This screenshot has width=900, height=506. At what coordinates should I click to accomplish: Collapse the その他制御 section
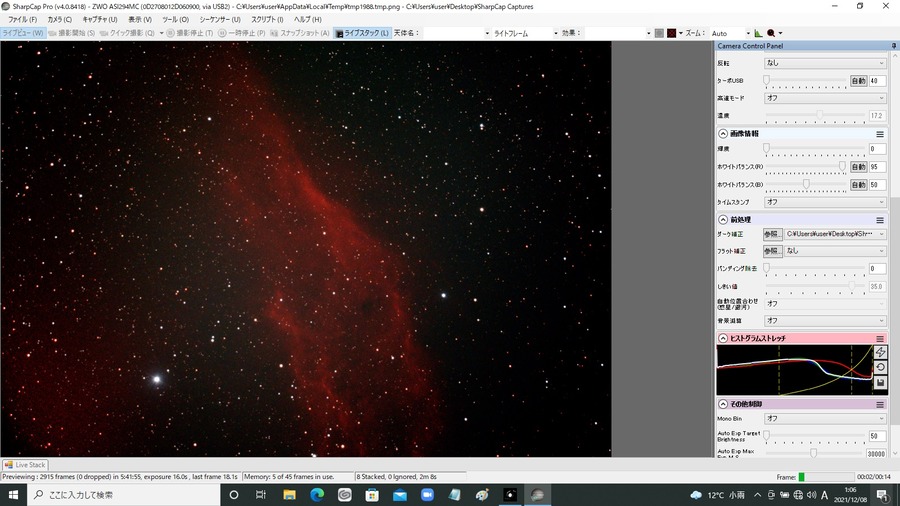point(723,404)
